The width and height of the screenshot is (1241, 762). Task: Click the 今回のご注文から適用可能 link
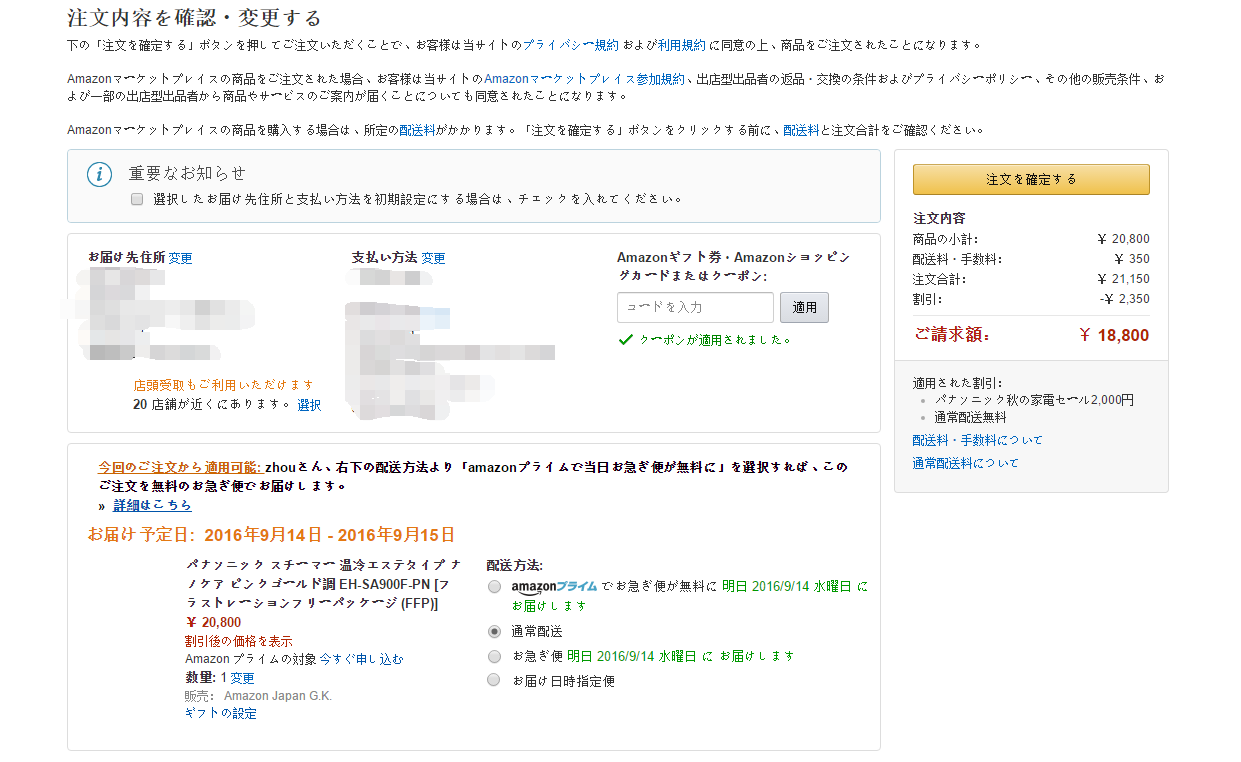pyautogui.click(x=180, y=467)
